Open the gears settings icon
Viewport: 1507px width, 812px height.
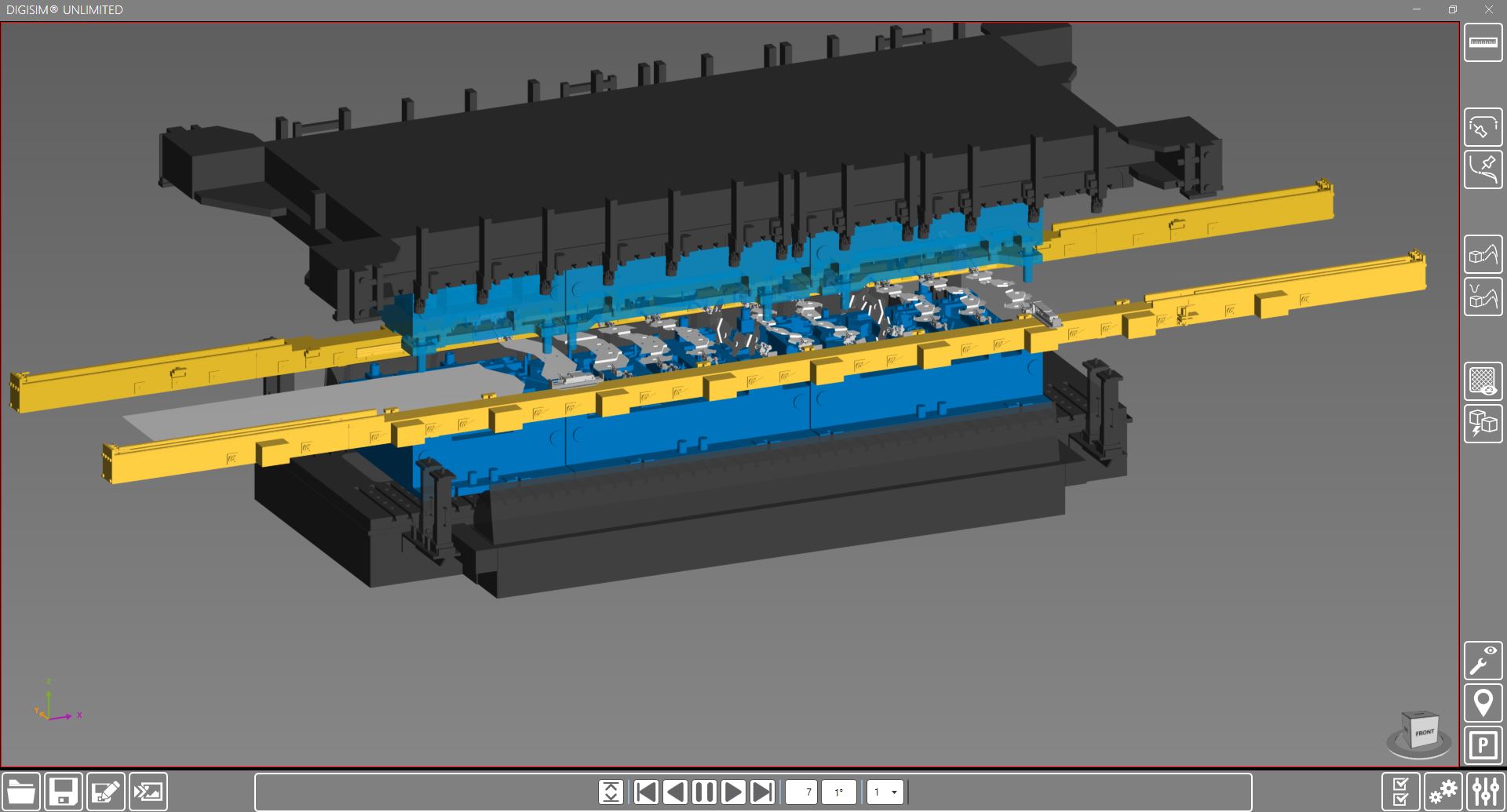click(x=1443, y=792)
